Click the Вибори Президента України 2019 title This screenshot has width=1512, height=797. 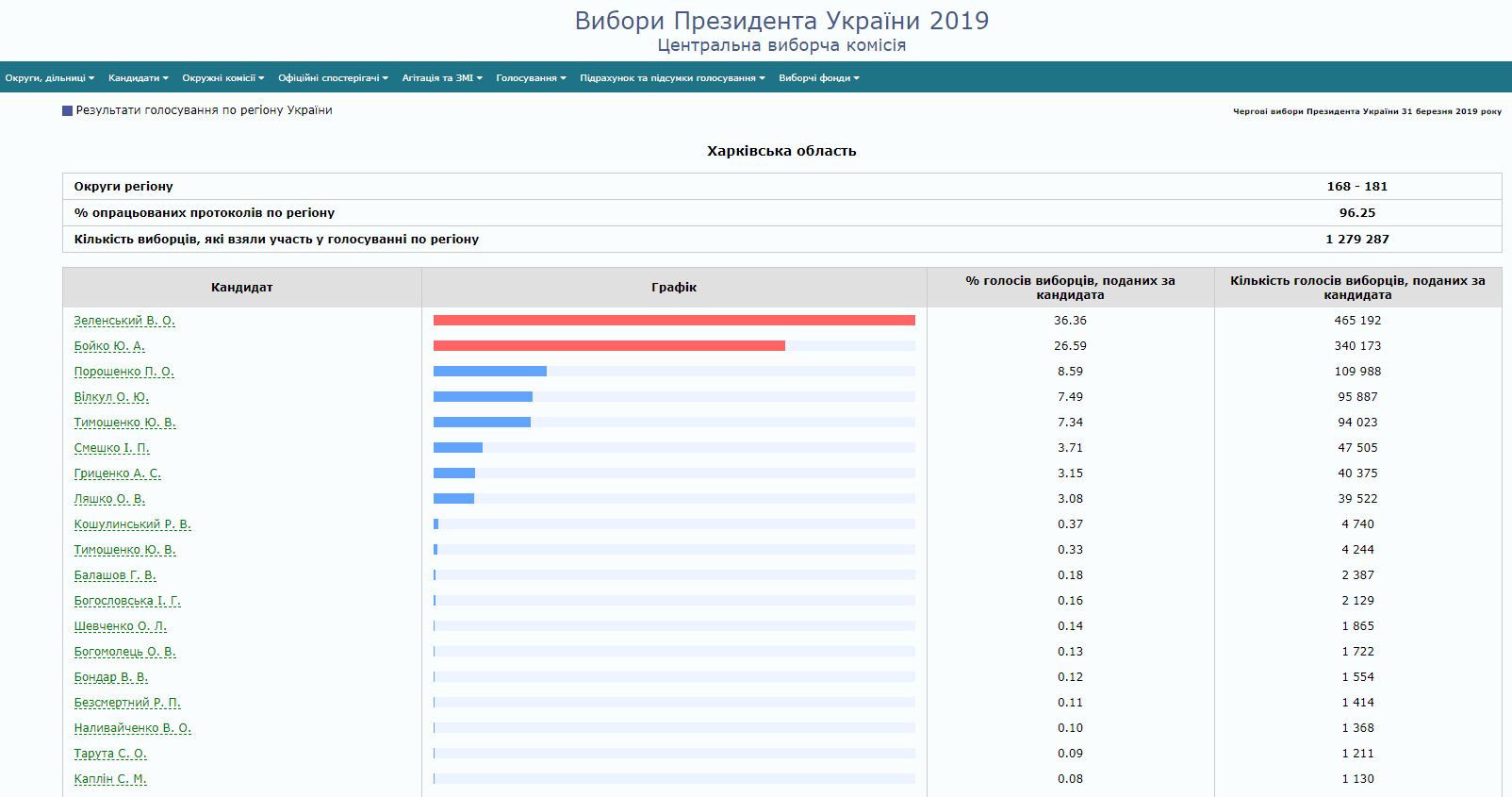[781, 21]
